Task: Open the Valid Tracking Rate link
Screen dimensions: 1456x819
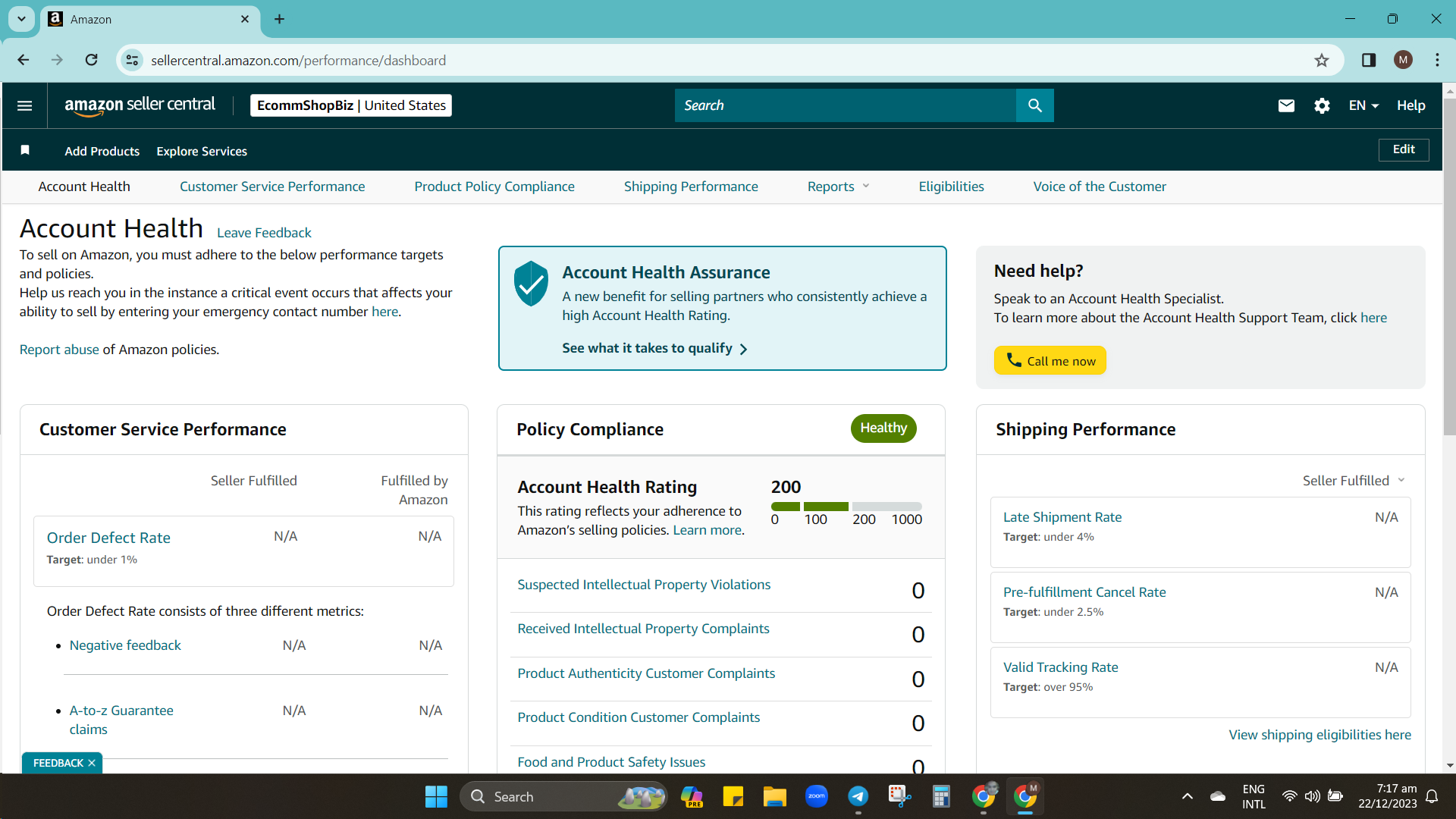Action: pos(1060,667)
